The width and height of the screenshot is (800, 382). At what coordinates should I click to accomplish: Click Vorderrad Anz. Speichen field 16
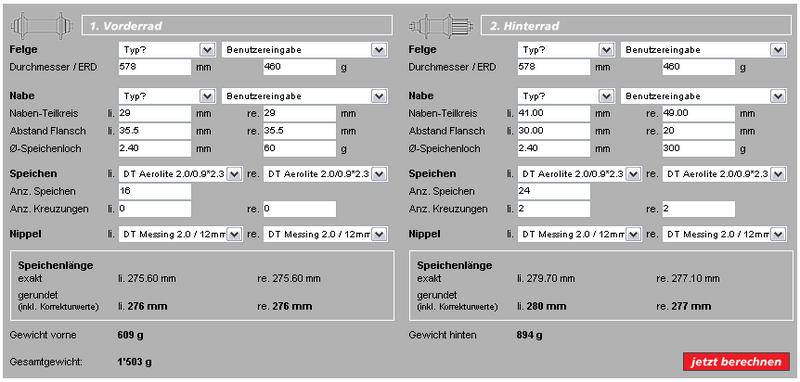tap(155, 192)
